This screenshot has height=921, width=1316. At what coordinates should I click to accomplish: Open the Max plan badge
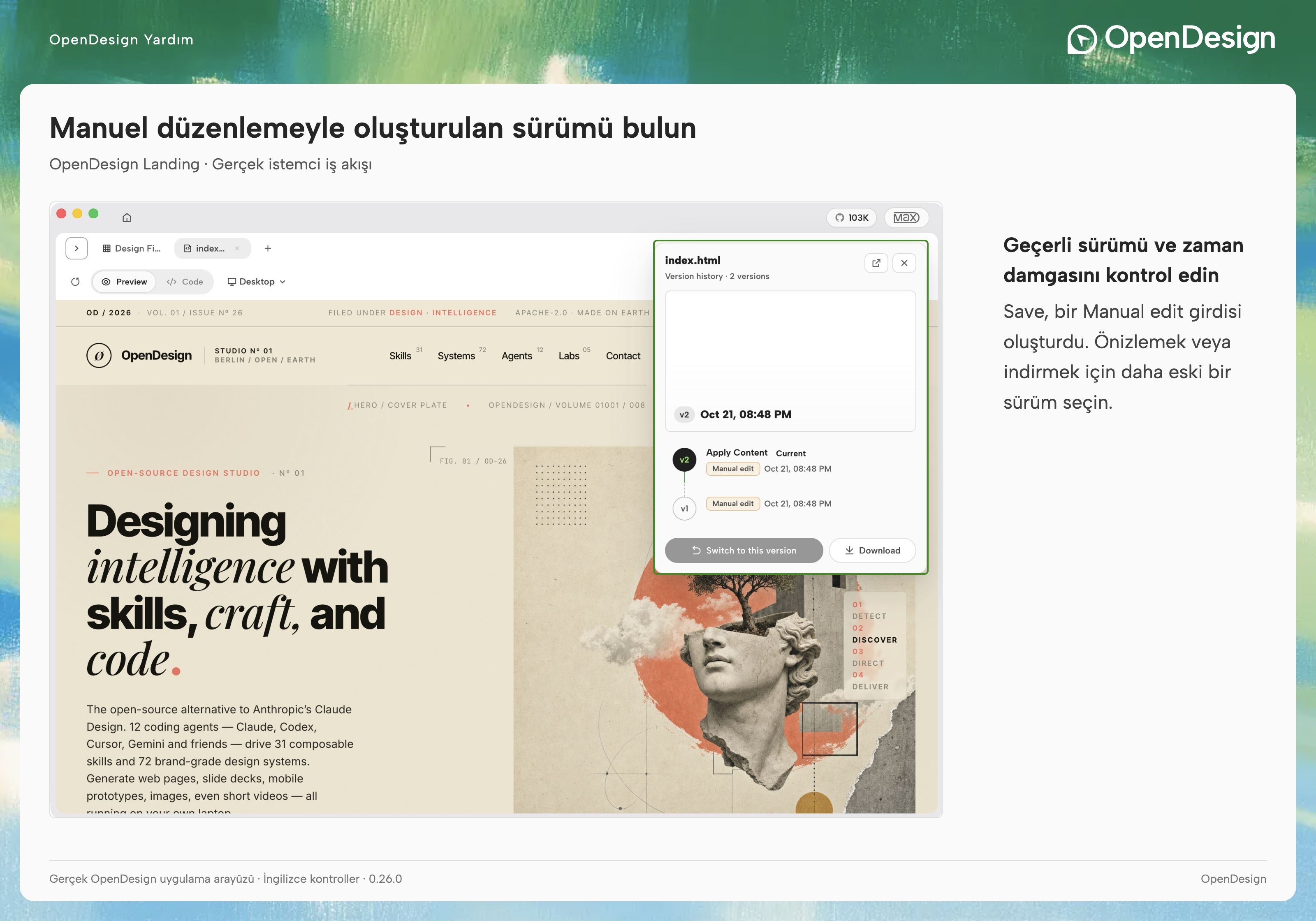[x=906, y=217]
